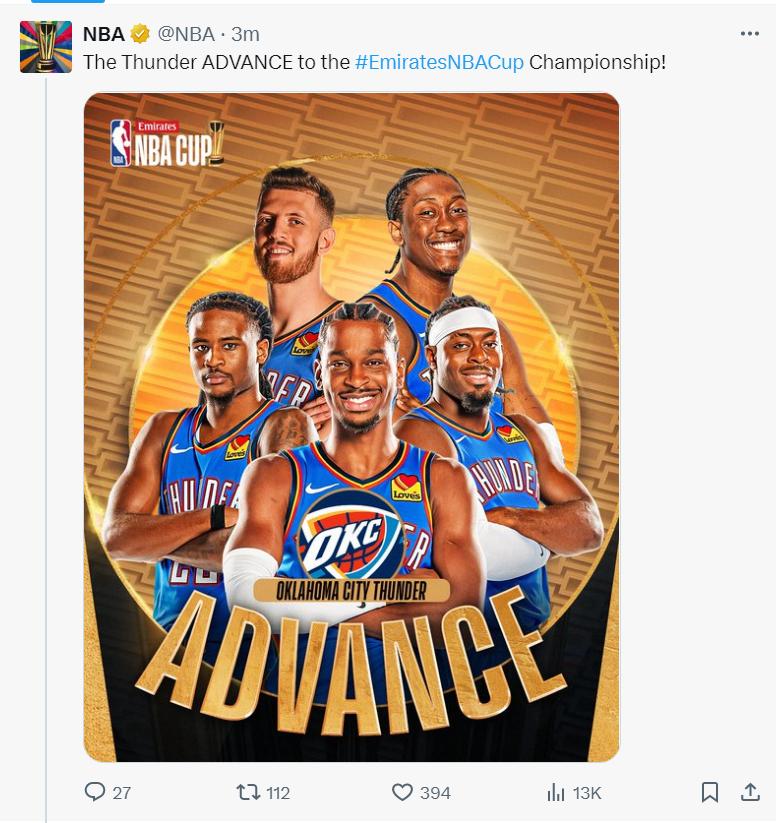Screen dimensions: 776x823
Task: Repost this tweet with retweet icon
Action: point(248,792)
